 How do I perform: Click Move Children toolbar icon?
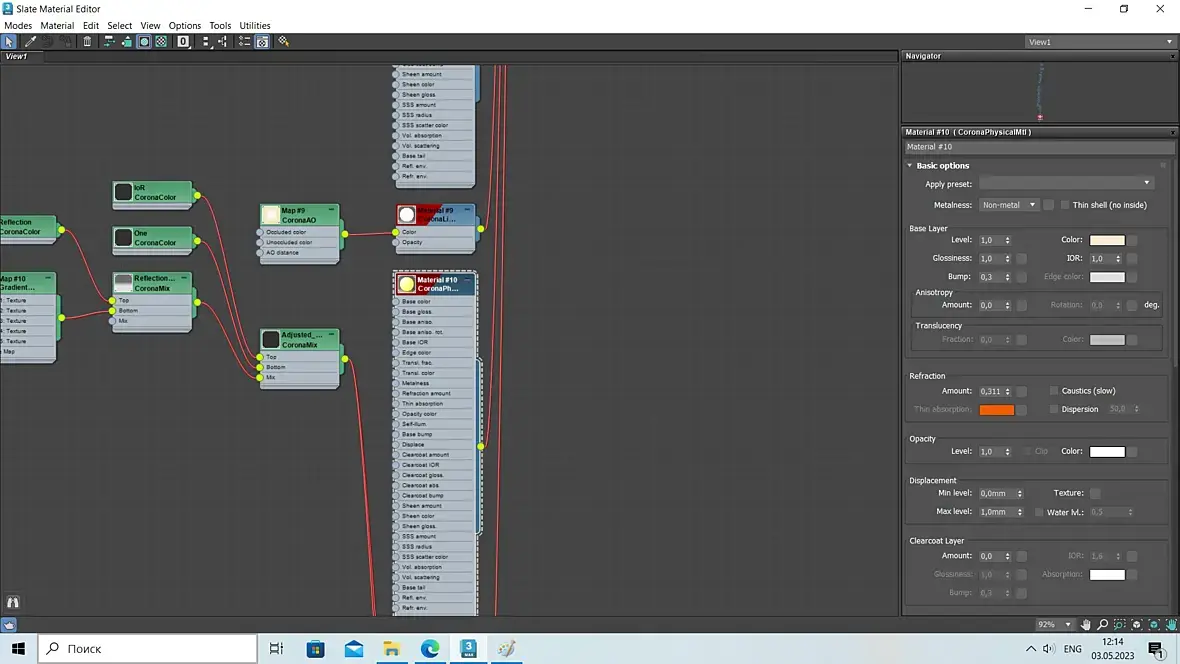pyautogui.click(x=109, y=42)
